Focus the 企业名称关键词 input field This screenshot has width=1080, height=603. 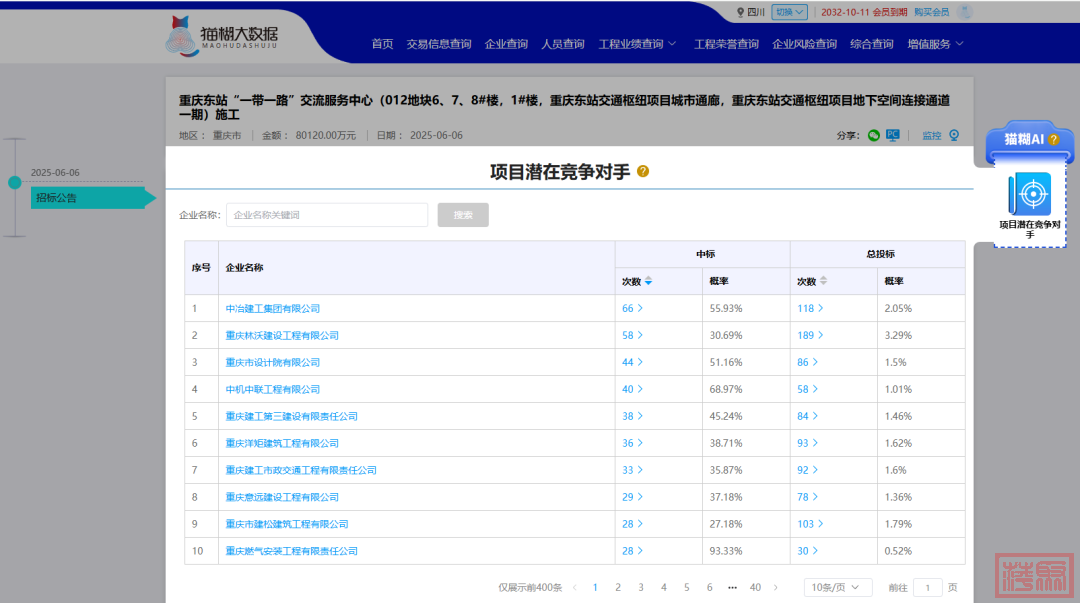click(x=327, y=215)
